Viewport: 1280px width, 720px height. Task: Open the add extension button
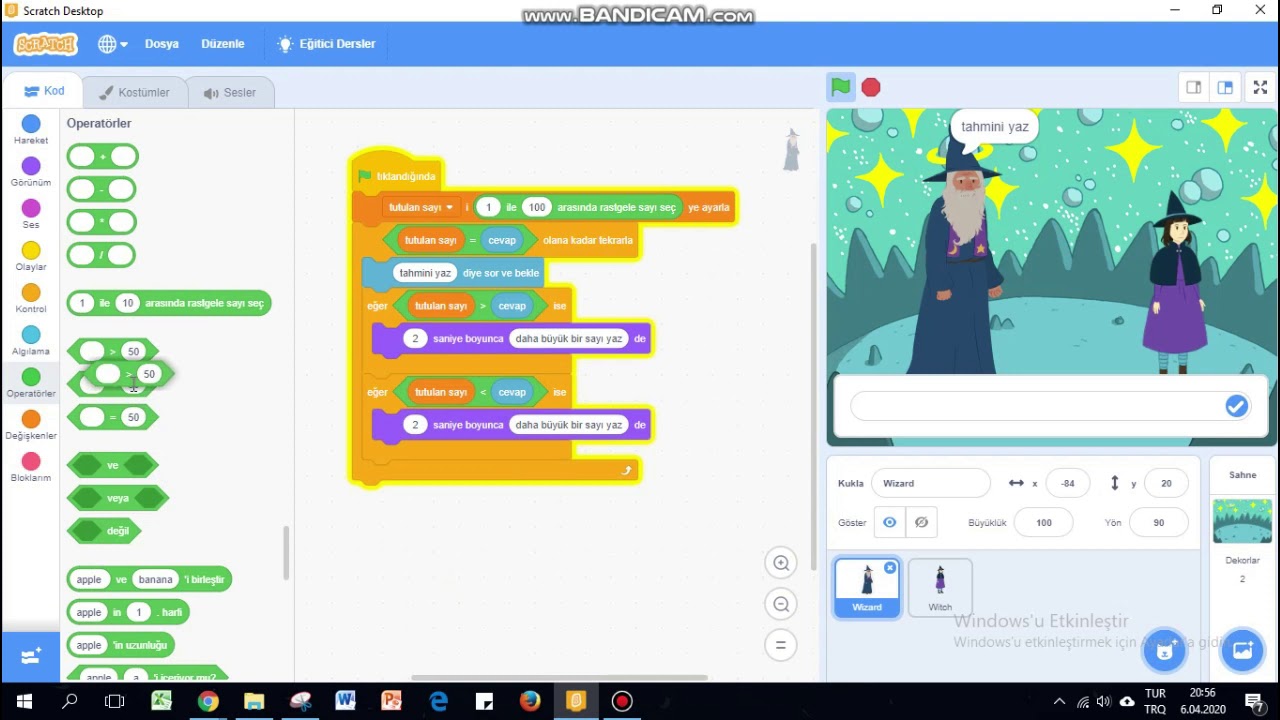click(31, 656)
